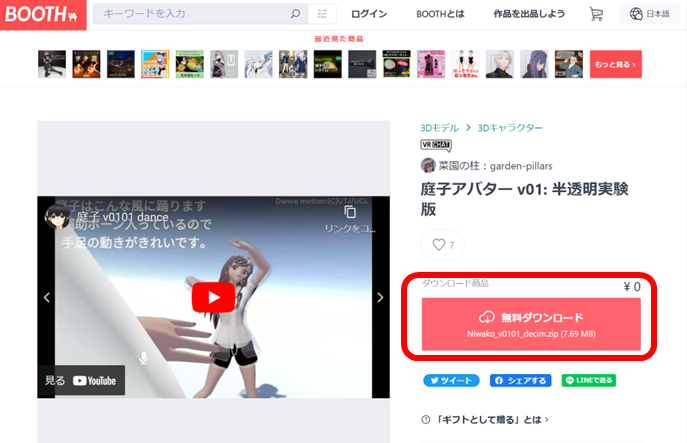Click the VRChat badge icon
Viewport: 687px width, 443px height.
[x=436, y=145]
